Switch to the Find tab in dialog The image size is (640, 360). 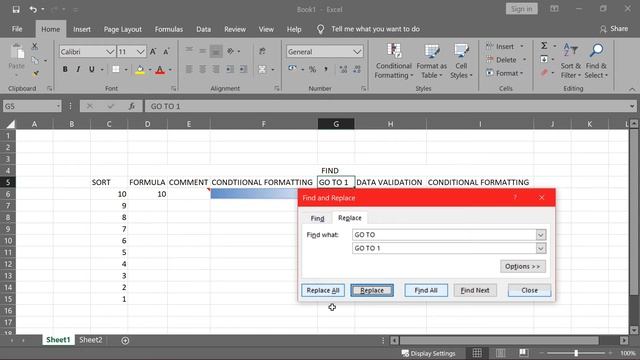(317, 218)
